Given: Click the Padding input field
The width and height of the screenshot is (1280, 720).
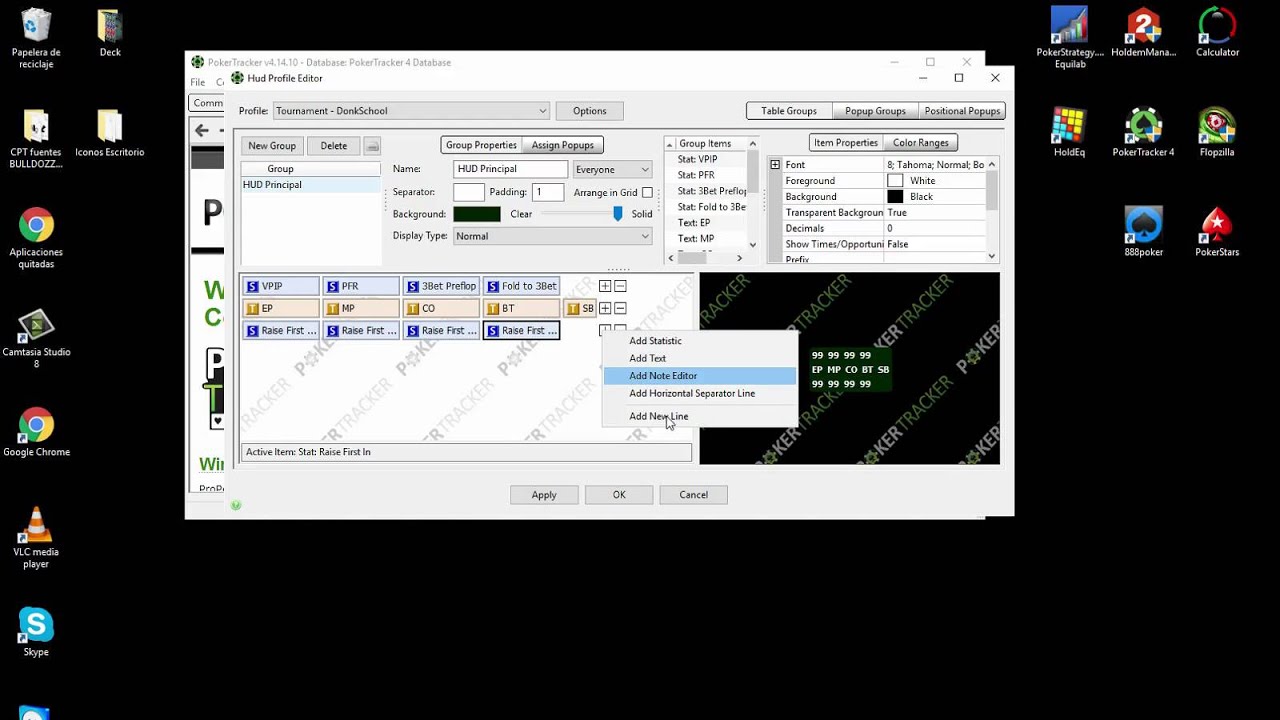Looking at the screenshot, I should click(x=547, y=192).
